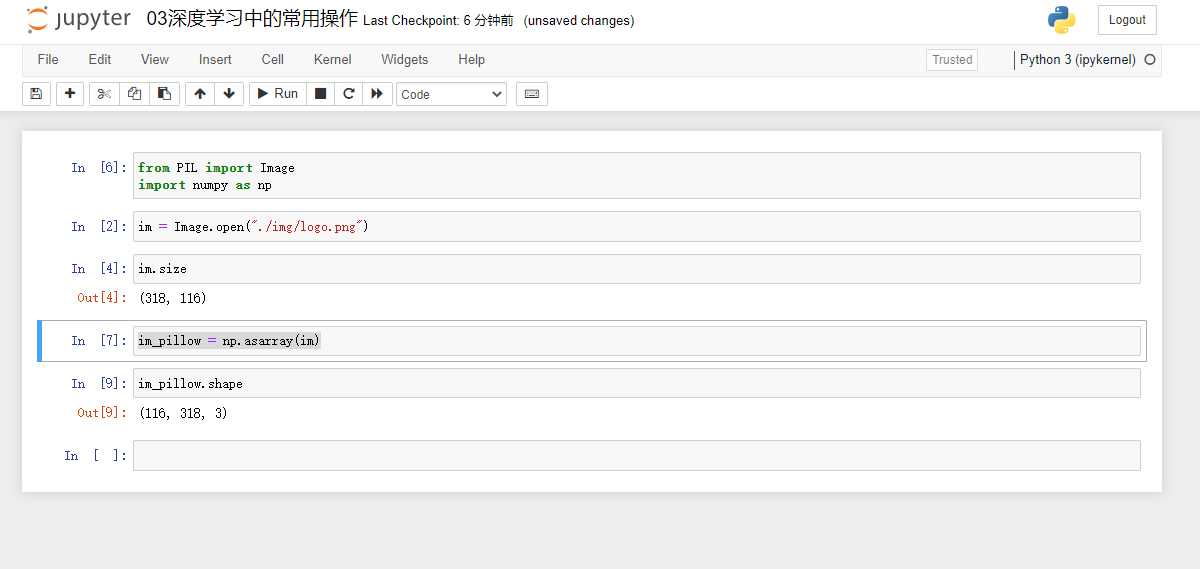
Task: Click the Python 3 (ipykernel) label
Action: coord(1078,60)
